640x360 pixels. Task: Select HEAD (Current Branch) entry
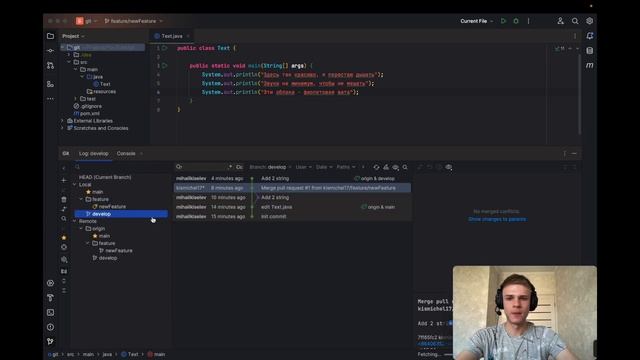(x=105, y=177)
